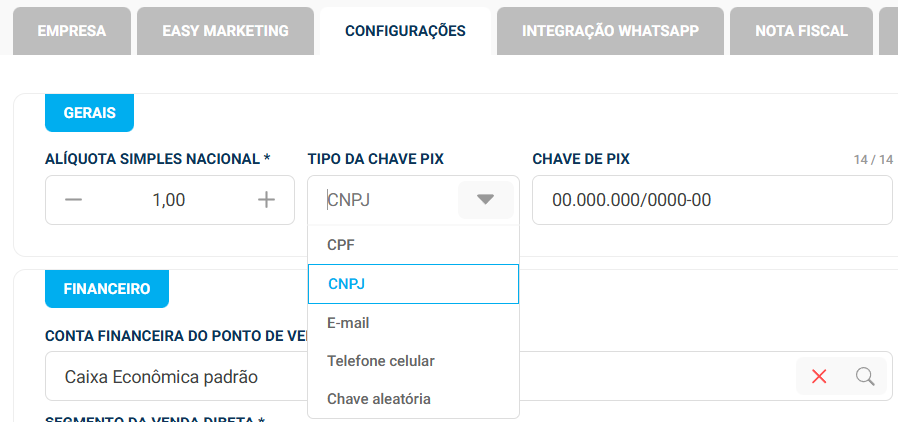Click the Gerais section label
The image size is (898, 422).
coord(89,113)
